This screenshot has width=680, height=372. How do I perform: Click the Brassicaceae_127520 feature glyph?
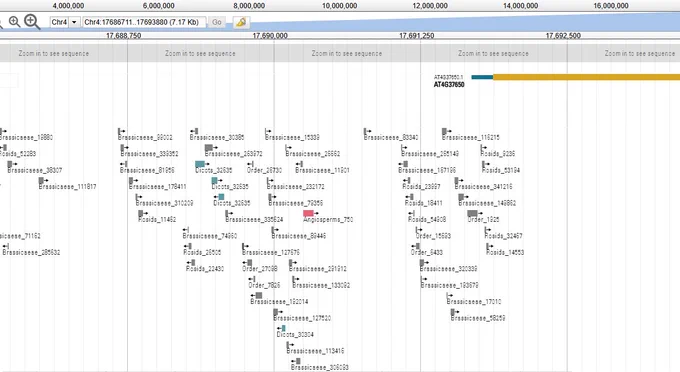tap(275, 312)
